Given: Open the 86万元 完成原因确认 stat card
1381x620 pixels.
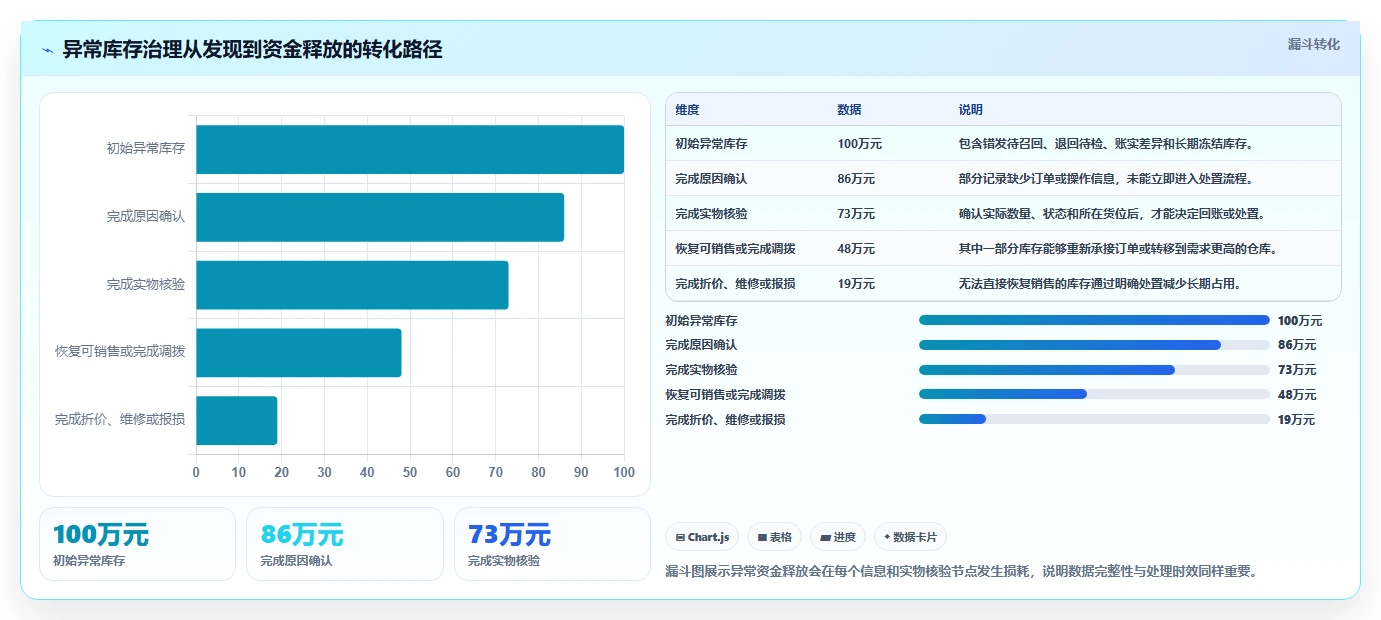Looking at the screenshot, I should coord(345,544).
